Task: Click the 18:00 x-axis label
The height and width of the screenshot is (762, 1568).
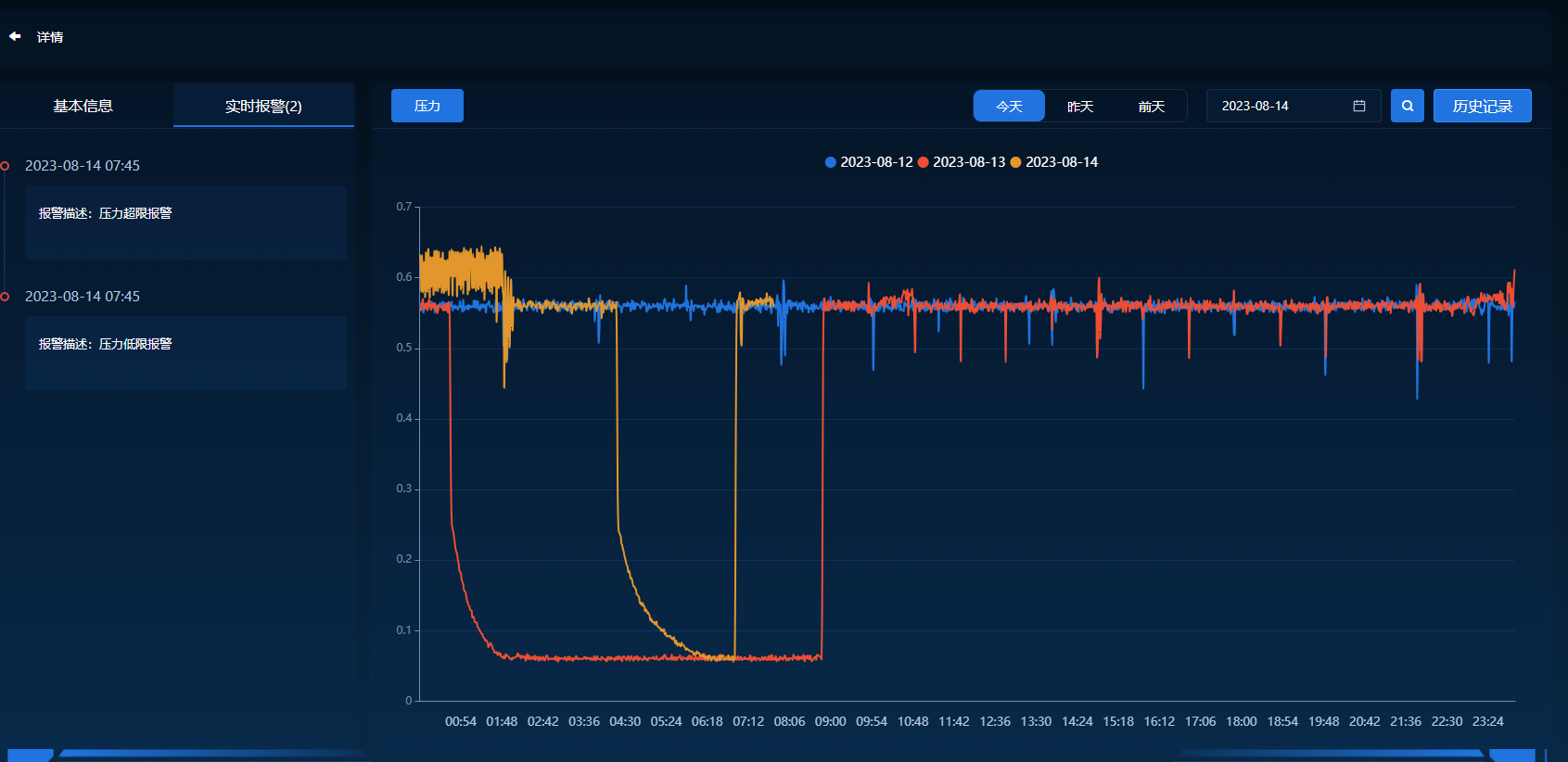Action: coord(1241,721)
